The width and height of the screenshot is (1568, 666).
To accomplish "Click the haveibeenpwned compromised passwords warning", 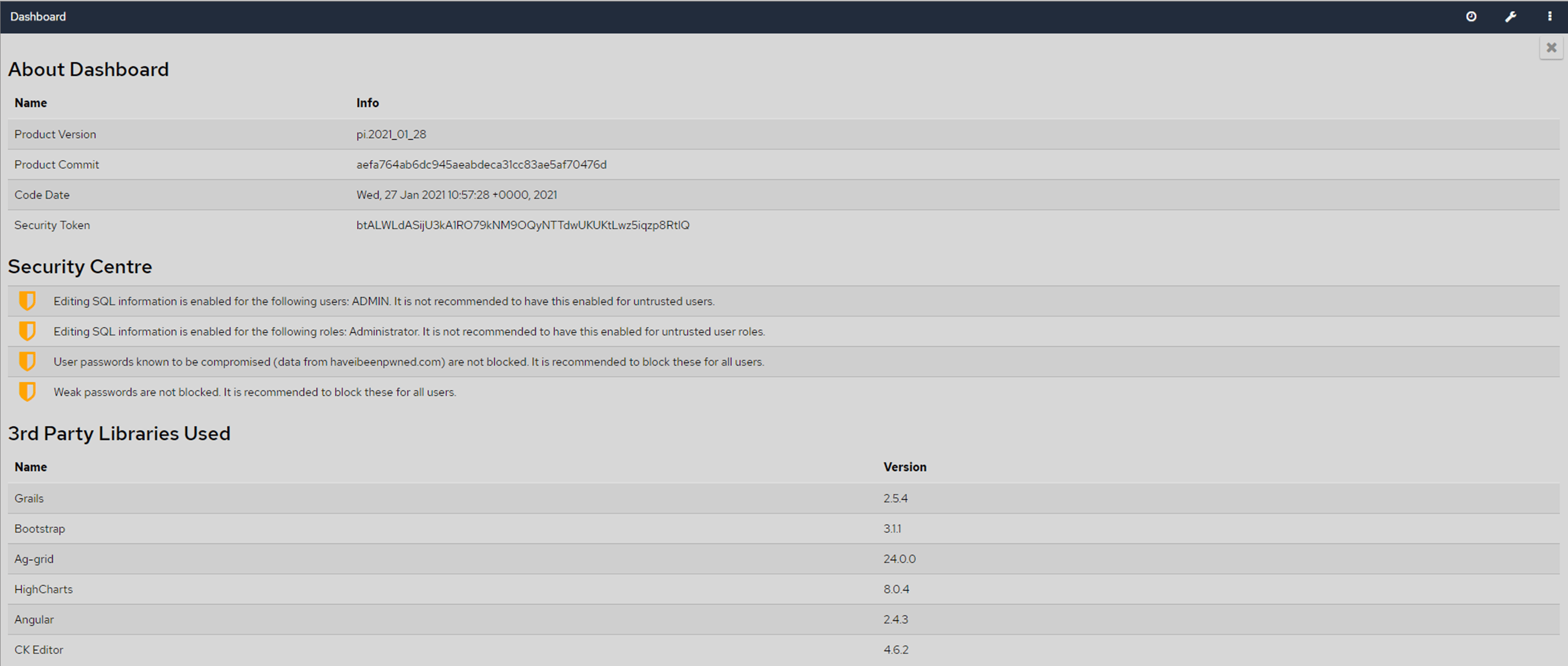I will click(408, 362).
